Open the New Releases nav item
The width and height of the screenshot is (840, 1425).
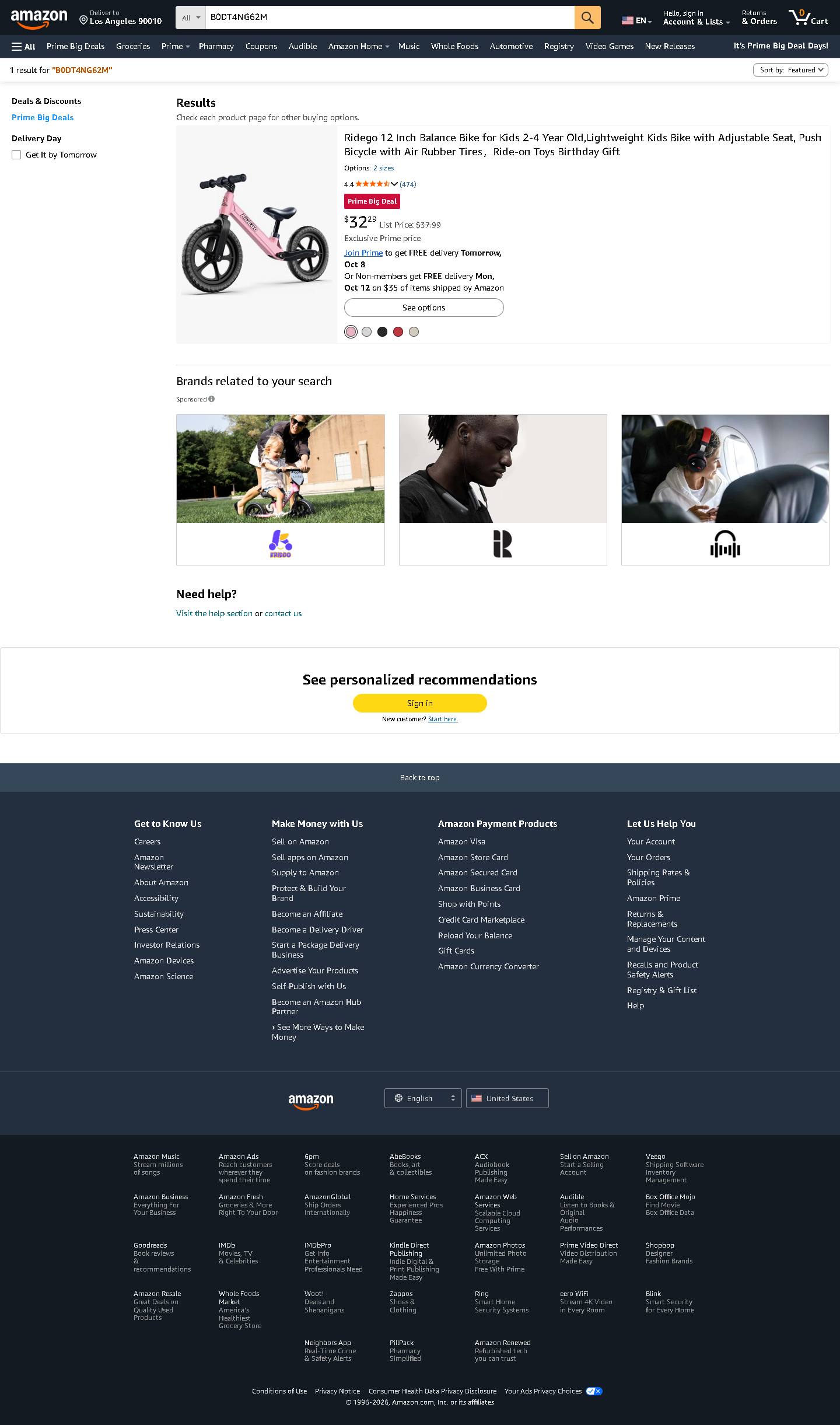(x=670, y=47)
